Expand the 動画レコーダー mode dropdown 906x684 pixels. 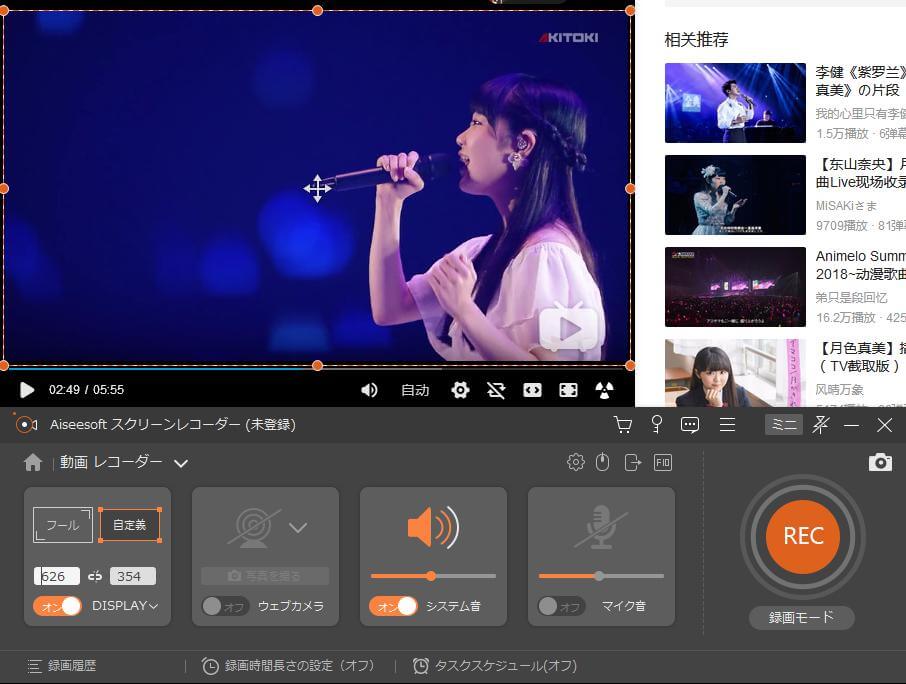pos(181,462)
